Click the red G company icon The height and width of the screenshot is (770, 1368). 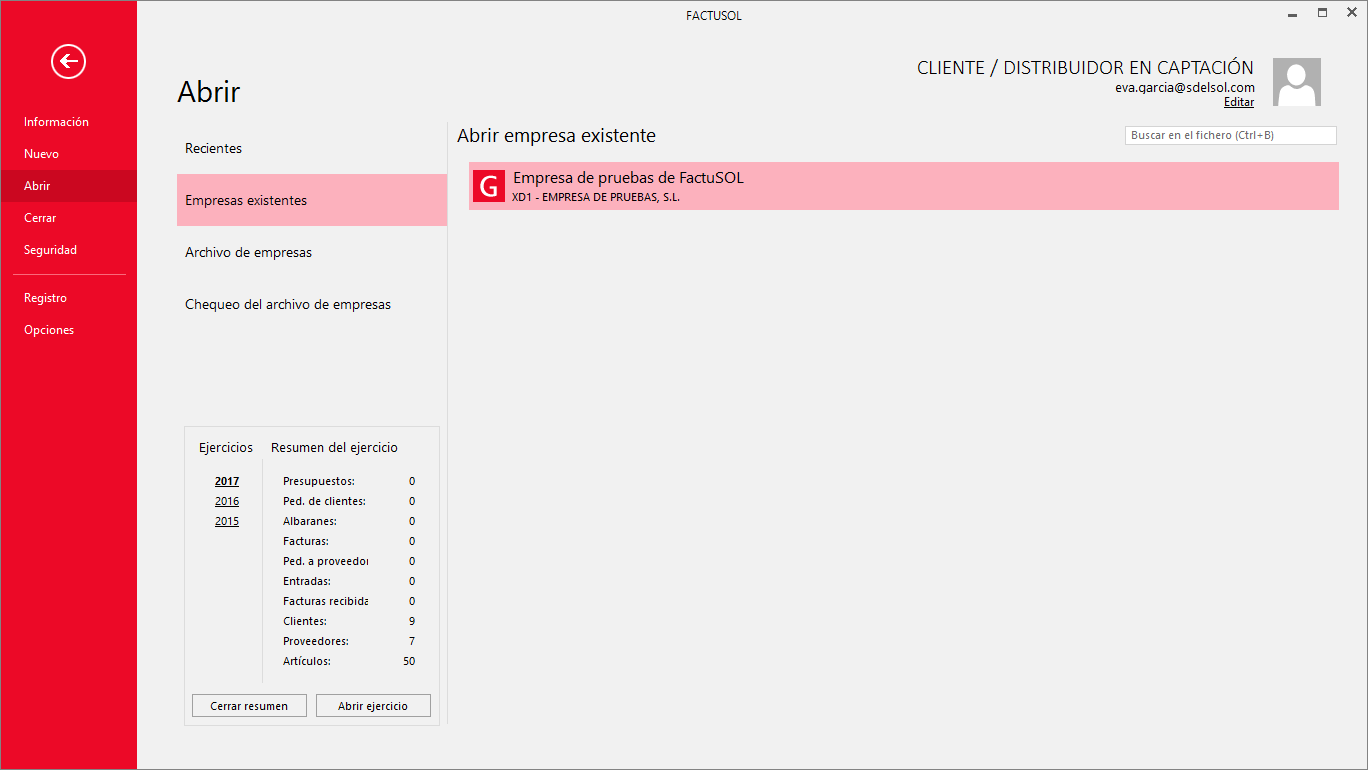coord(488,187)
